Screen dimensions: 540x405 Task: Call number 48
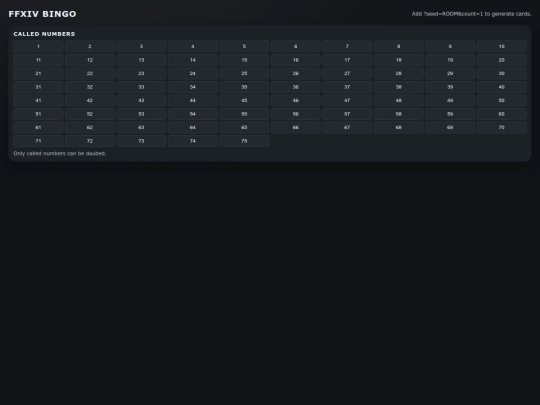[x=398, y=101]
